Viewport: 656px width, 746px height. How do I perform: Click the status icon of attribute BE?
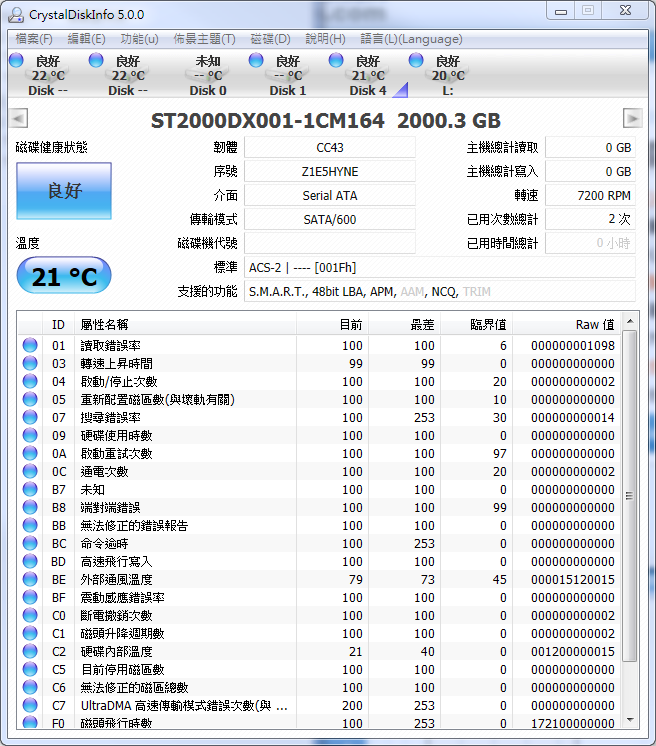30,579
